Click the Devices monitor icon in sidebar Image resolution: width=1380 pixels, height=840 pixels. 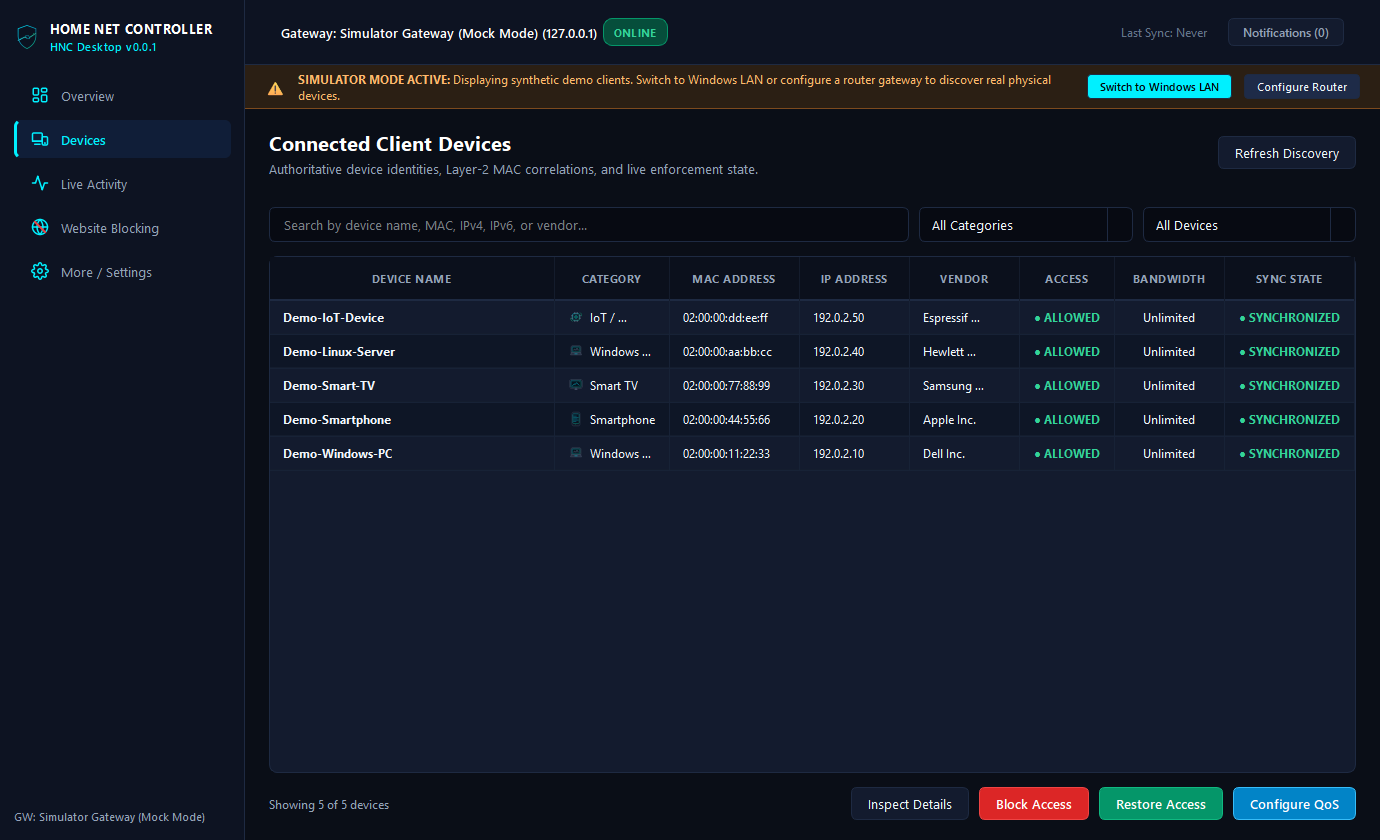[x=40, y=140]
